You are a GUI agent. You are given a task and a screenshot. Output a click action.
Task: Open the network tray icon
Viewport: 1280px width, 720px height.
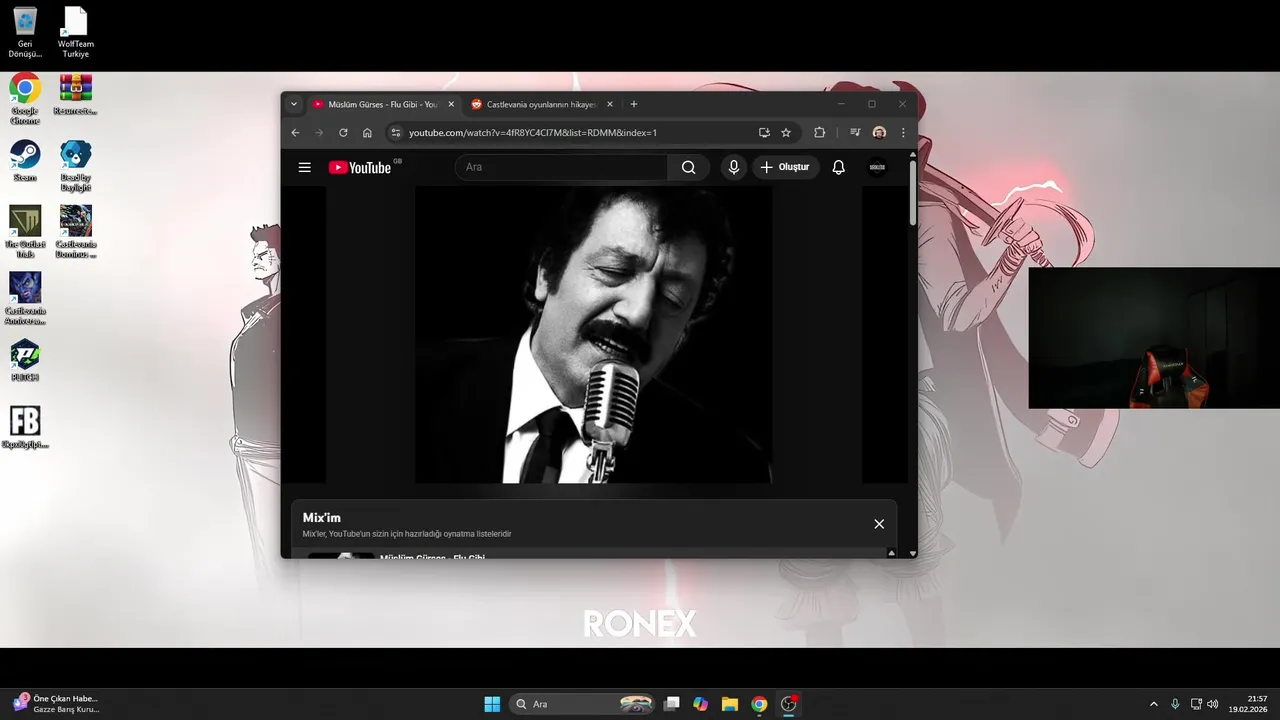click(1196, 704)
